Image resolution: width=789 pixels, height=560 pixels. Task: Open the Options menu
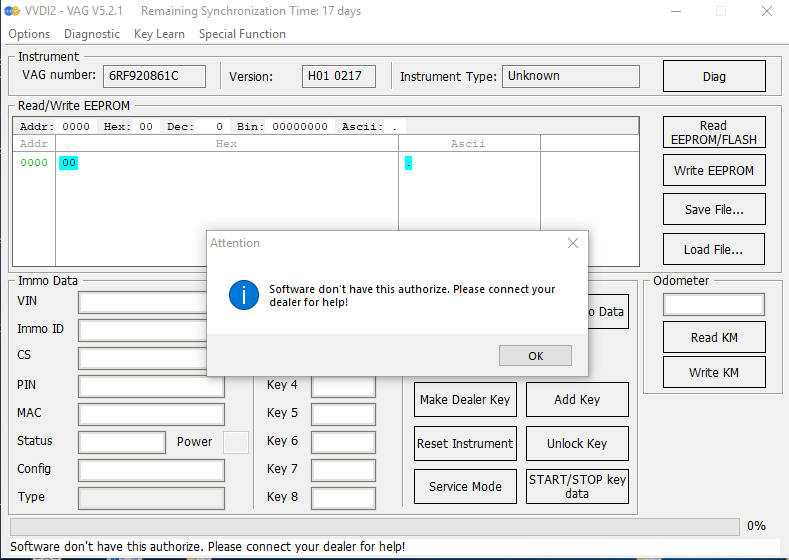[29, 34]
